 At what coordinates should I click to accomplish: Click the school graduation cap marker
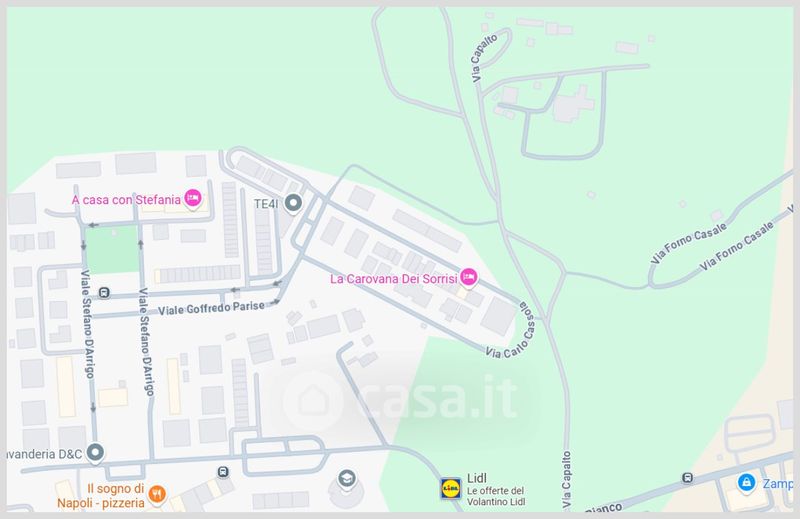point(347,479)
